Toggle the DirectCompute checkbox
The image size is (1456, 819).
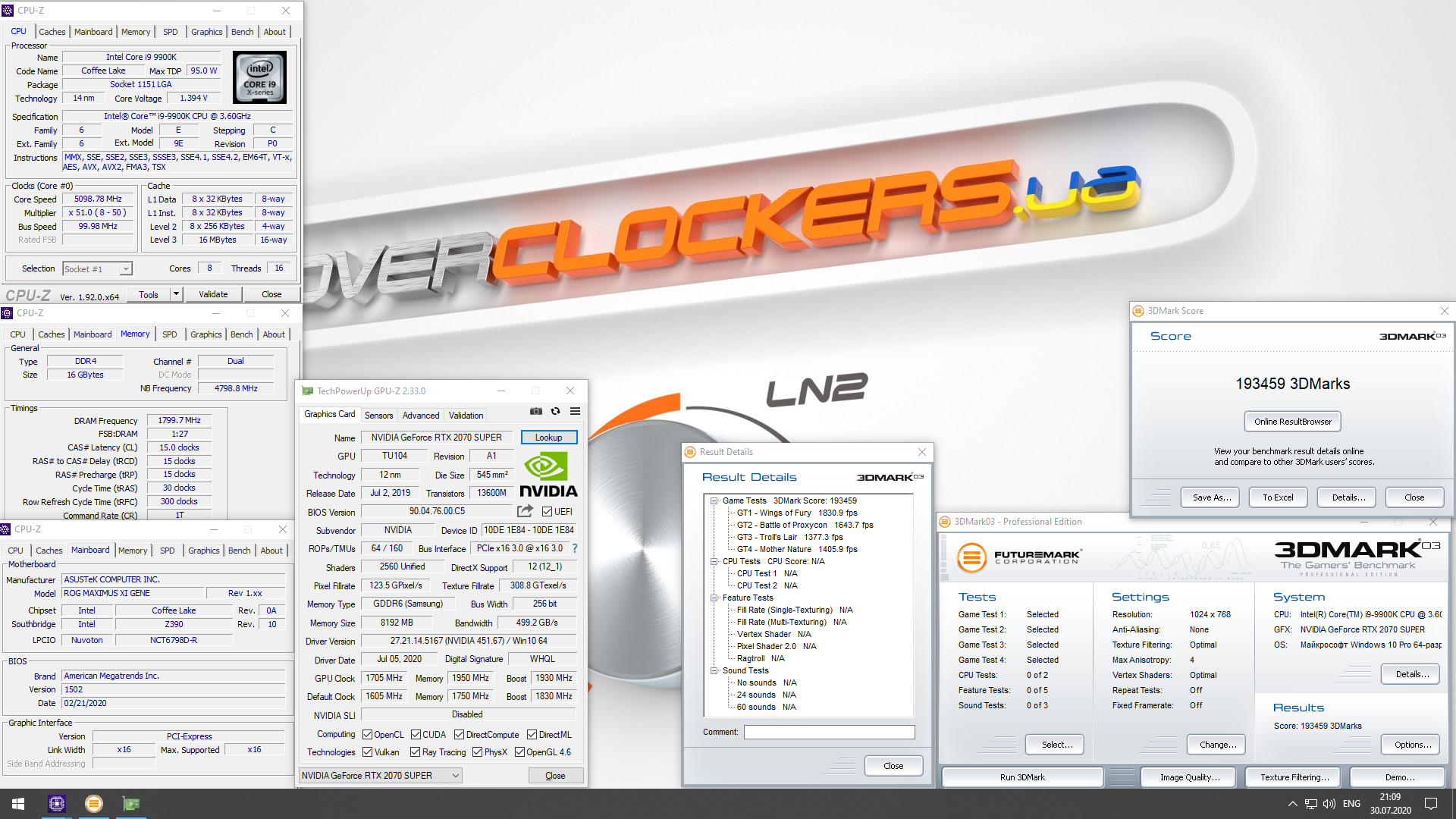pyautogui.click(x=459, y=735)
